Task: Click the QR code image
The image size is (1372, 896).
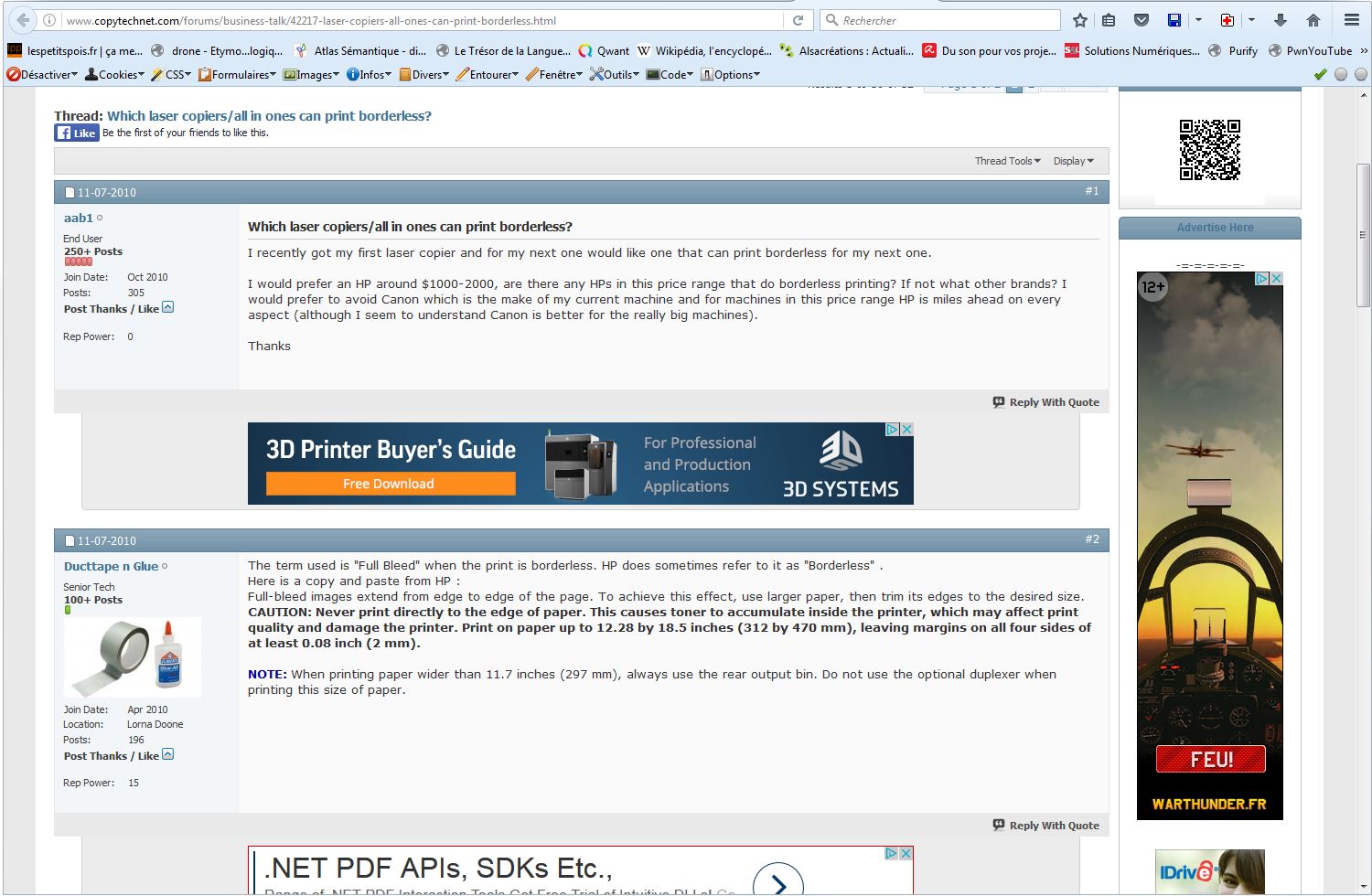Action: (x=1209, y=150)
